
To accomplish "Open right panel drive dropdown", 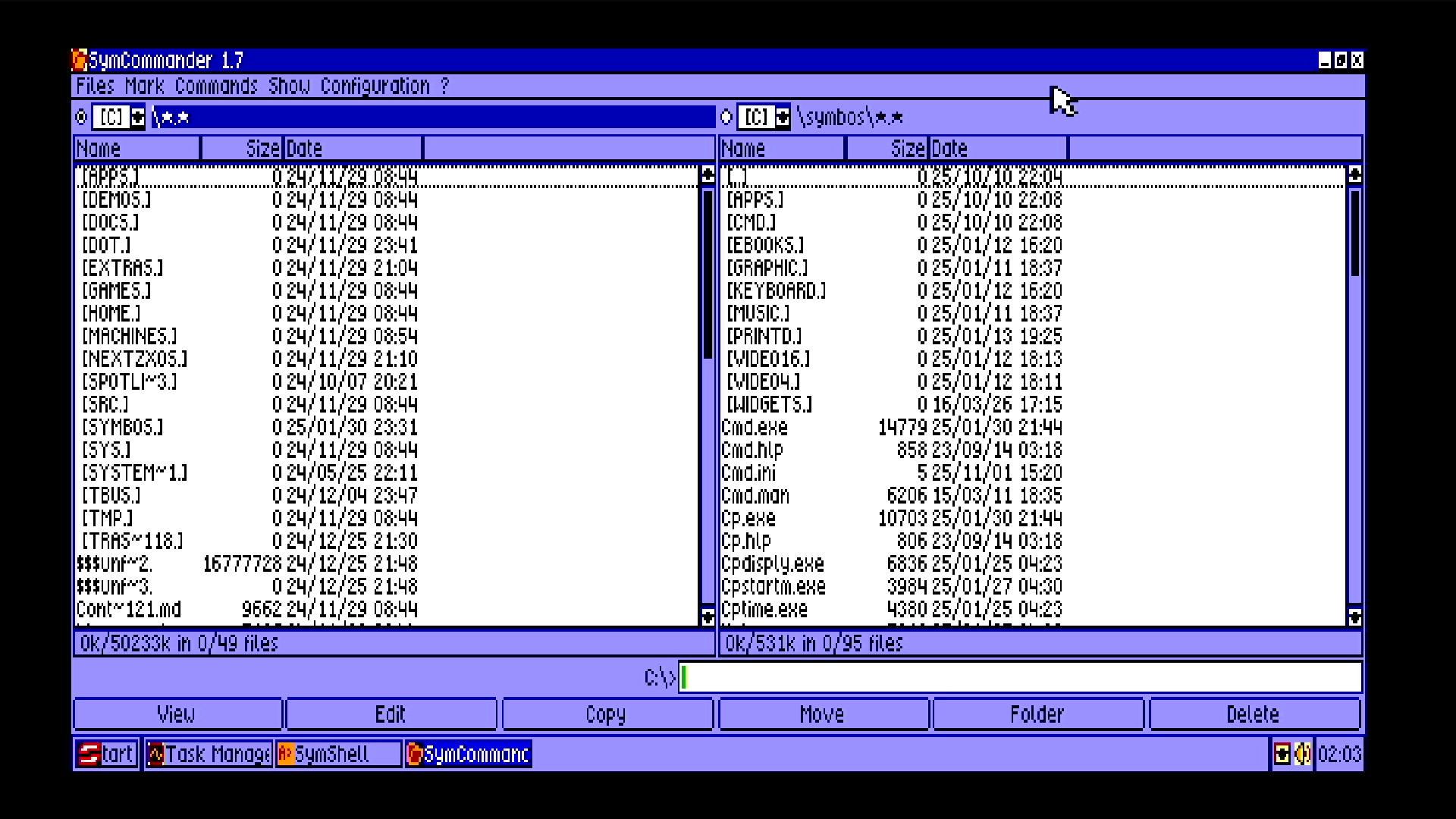I will [x=783, y=118].
